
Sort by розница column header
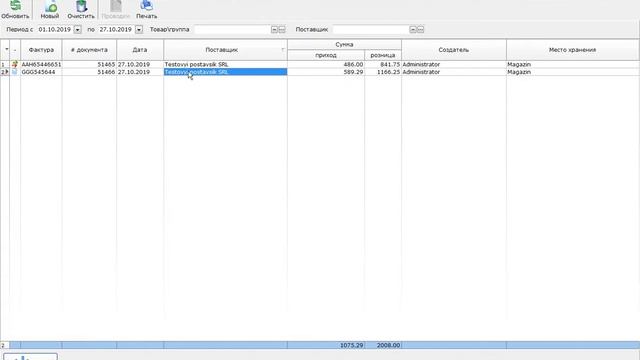[x=383, y=55]
